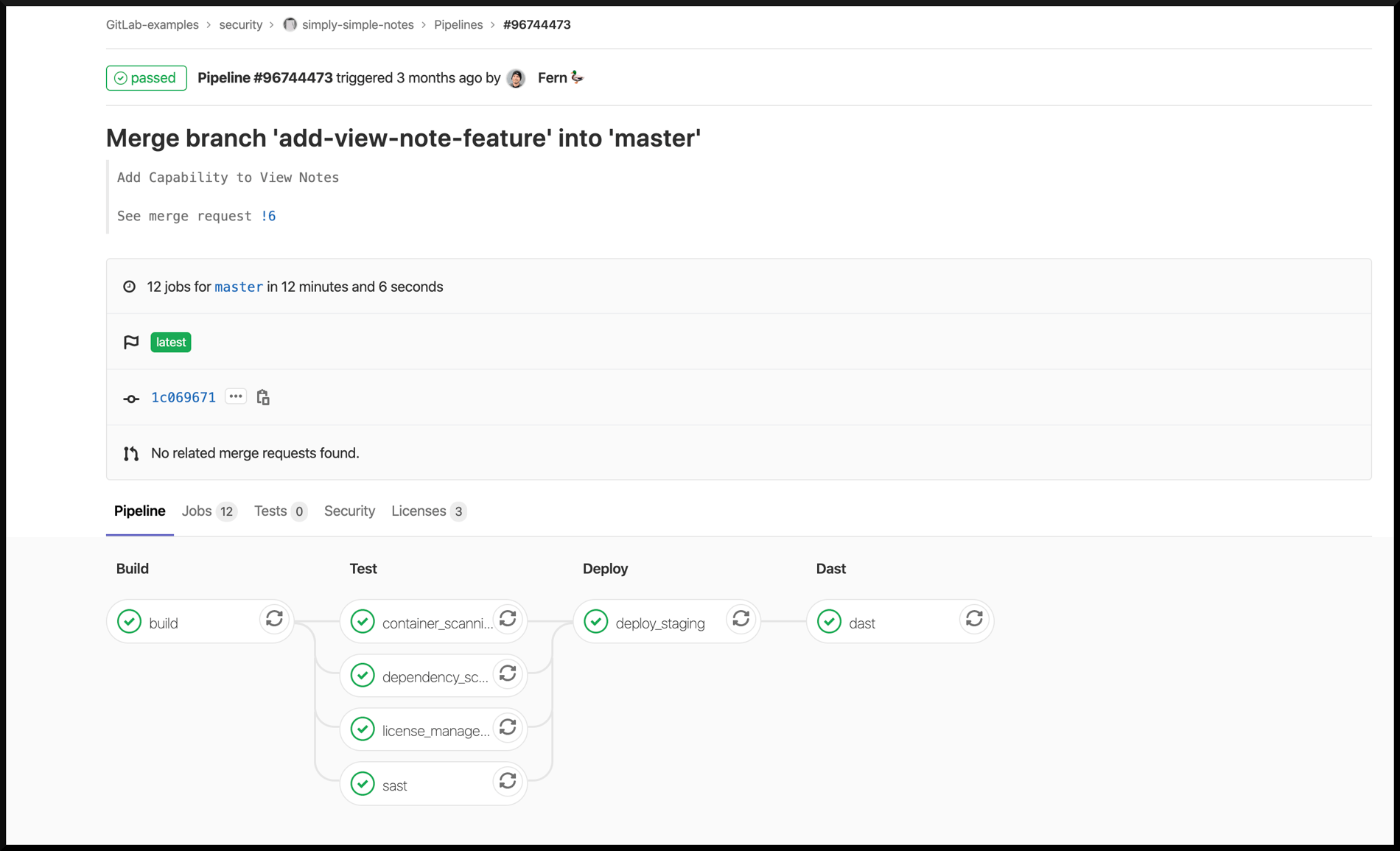Retry the build job

(274, 619)
